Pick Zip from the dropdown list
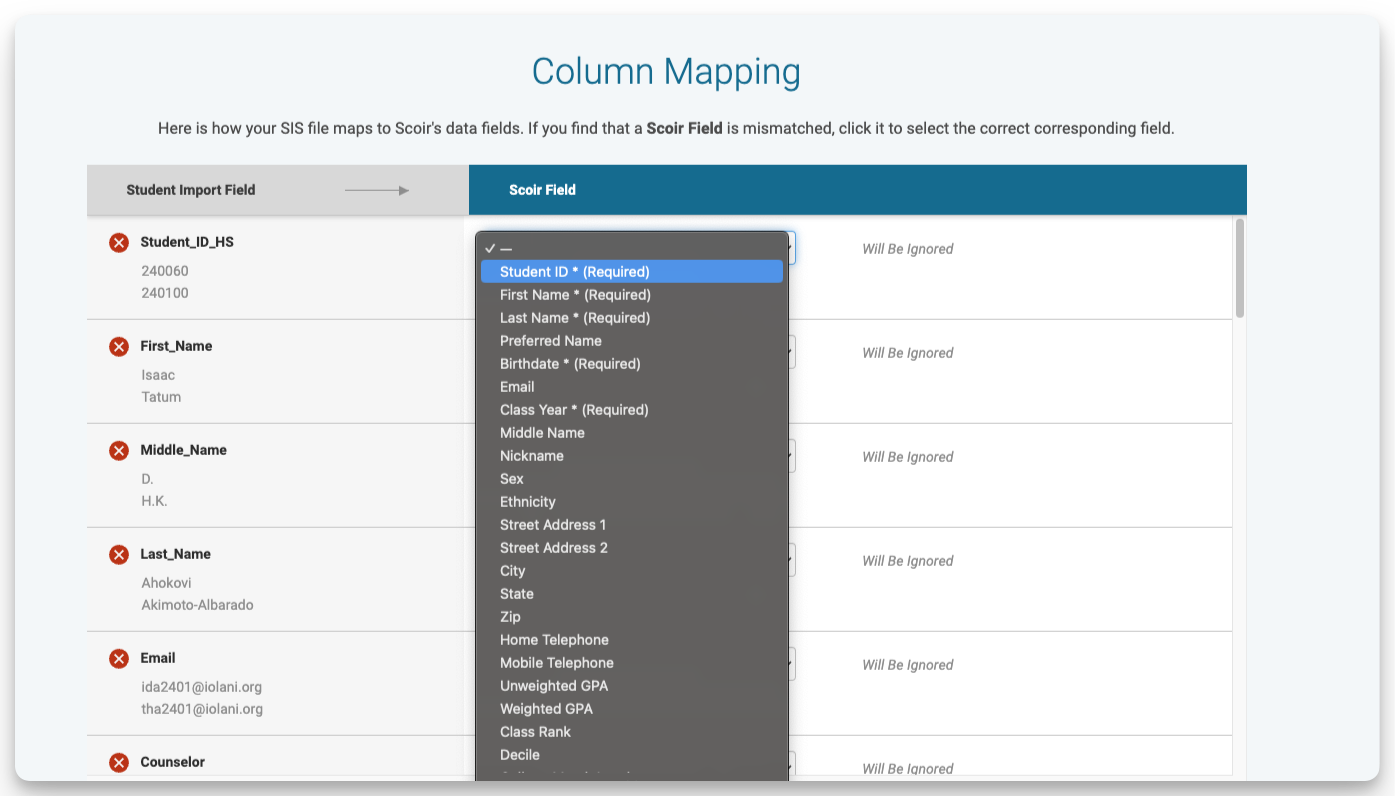The height and width of the screenshot is (796, 1395). 632,616
